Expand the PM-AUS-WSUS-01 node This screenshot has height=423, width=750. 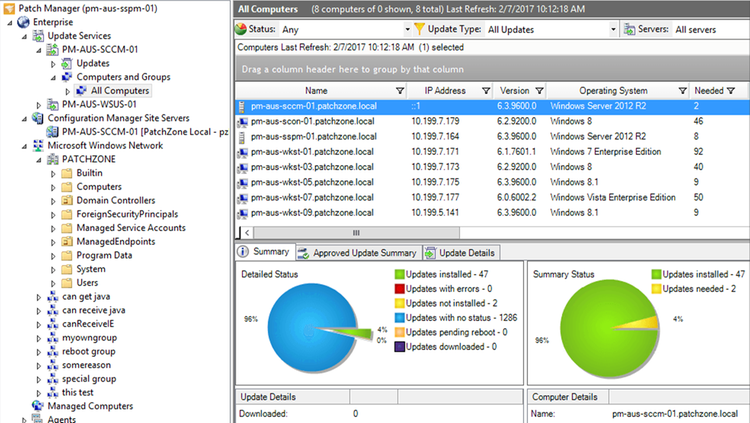[x=39, y=105]
